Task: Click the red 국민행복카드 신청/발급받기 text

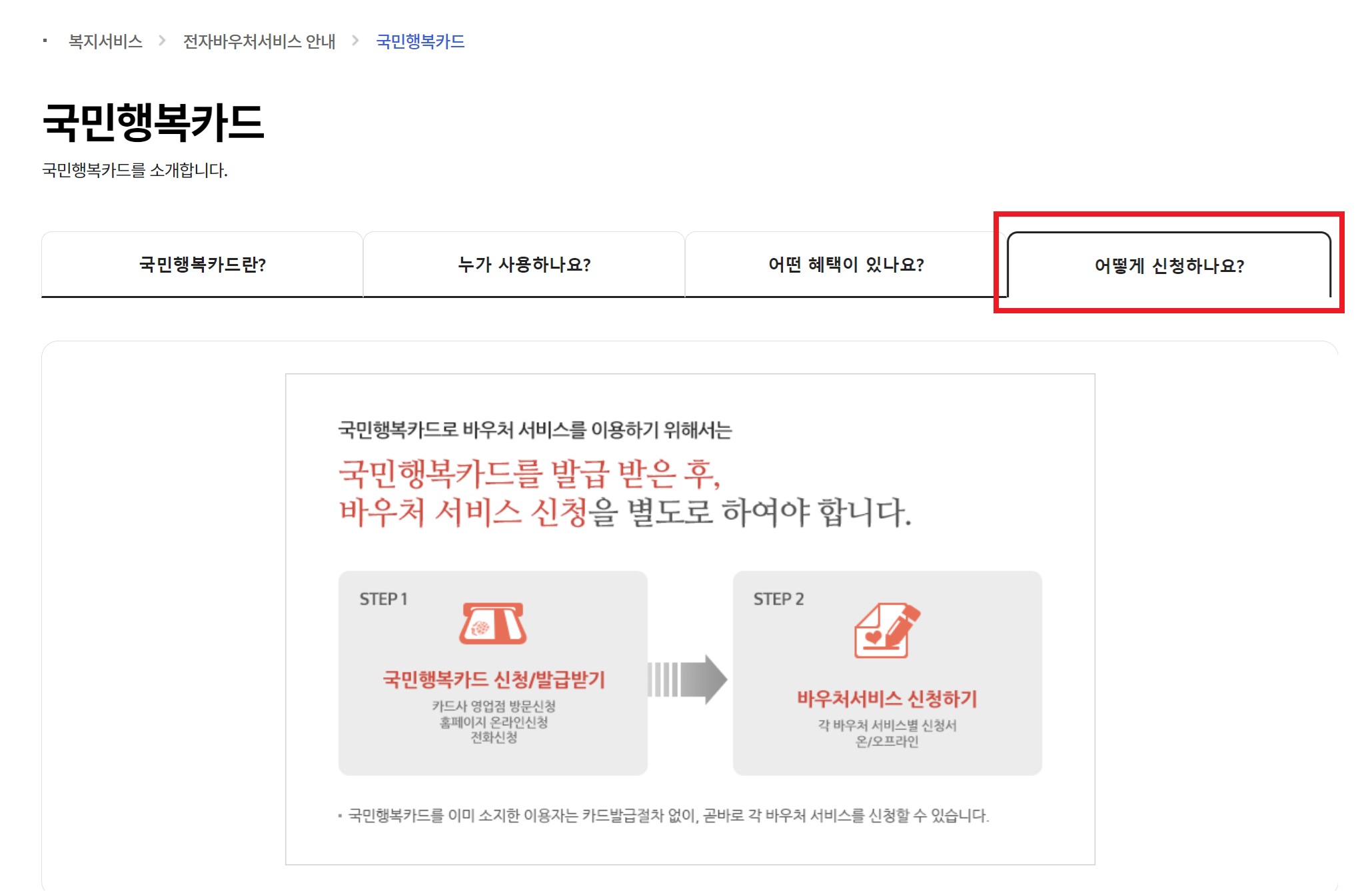Action: tap(493, 679)
